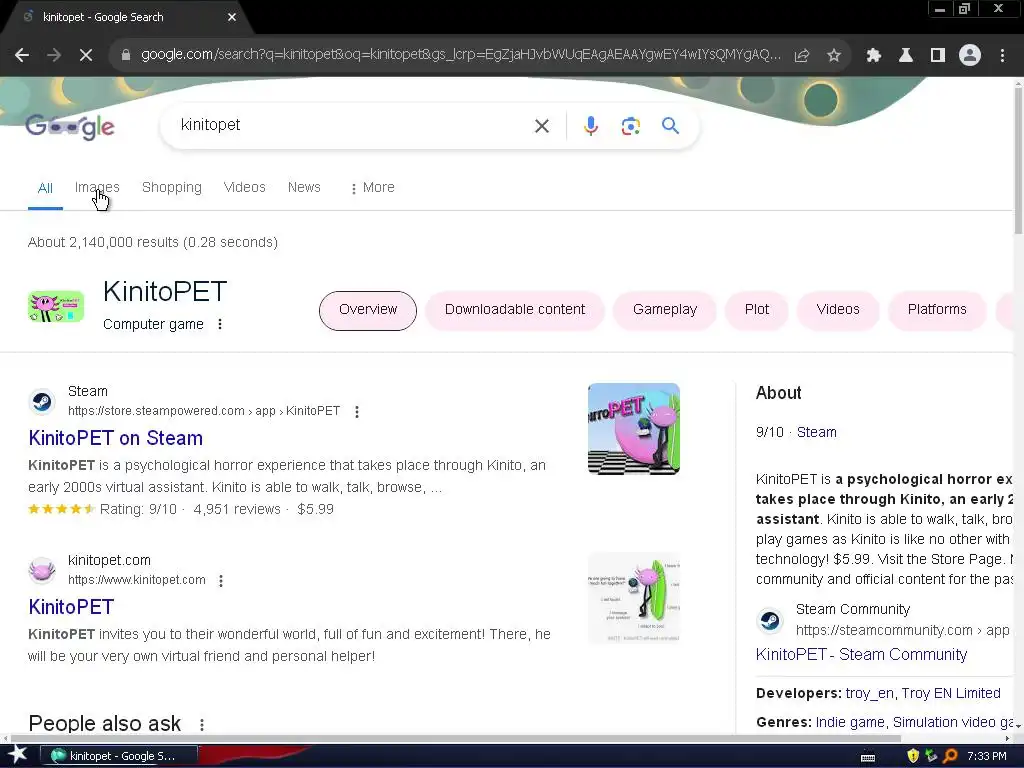This screenshot has width=1024, height=768.
Task: Bookmark this page with the star
Action: (x=834, y=56)
